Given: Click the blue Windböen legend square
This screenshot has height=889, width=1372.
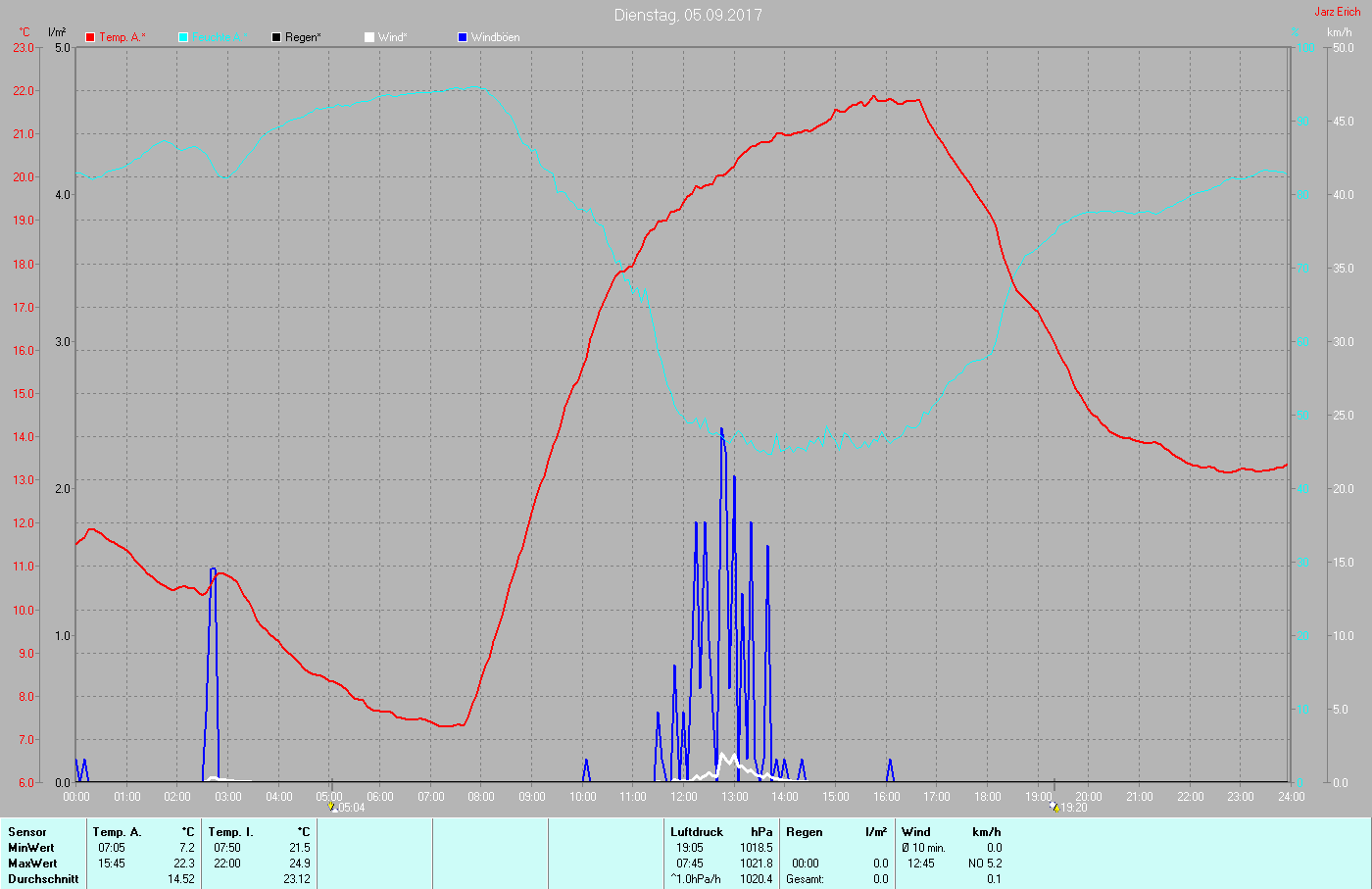Looking at the screenshot, I should point(463,37).
